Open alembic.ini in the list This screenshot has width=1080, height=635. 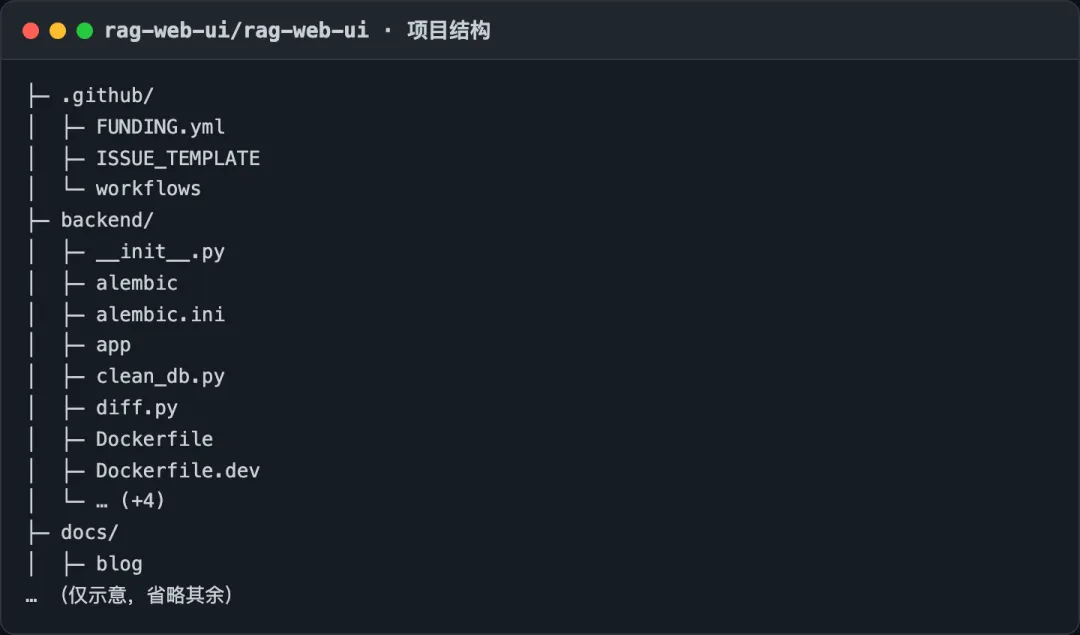tap(160, 314)
